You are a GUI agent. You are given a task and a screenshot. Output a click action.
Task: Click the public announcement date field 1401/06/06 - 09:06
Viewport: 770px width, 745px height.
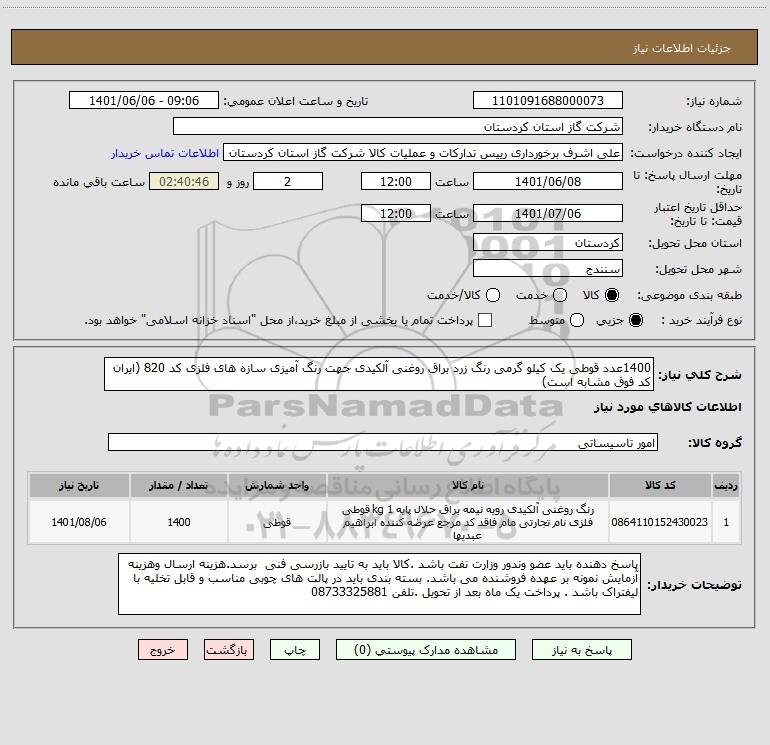(x=144, y=100)
